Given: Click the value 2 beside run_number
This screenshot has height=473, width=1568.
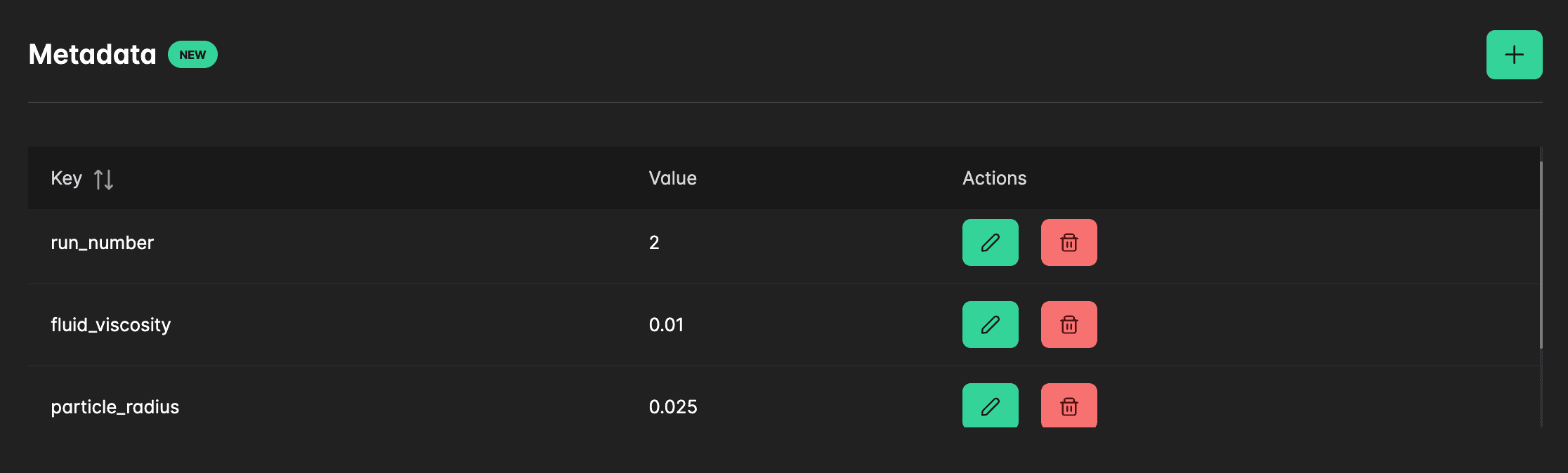Looking at the screenshot, I should [653, 242].
